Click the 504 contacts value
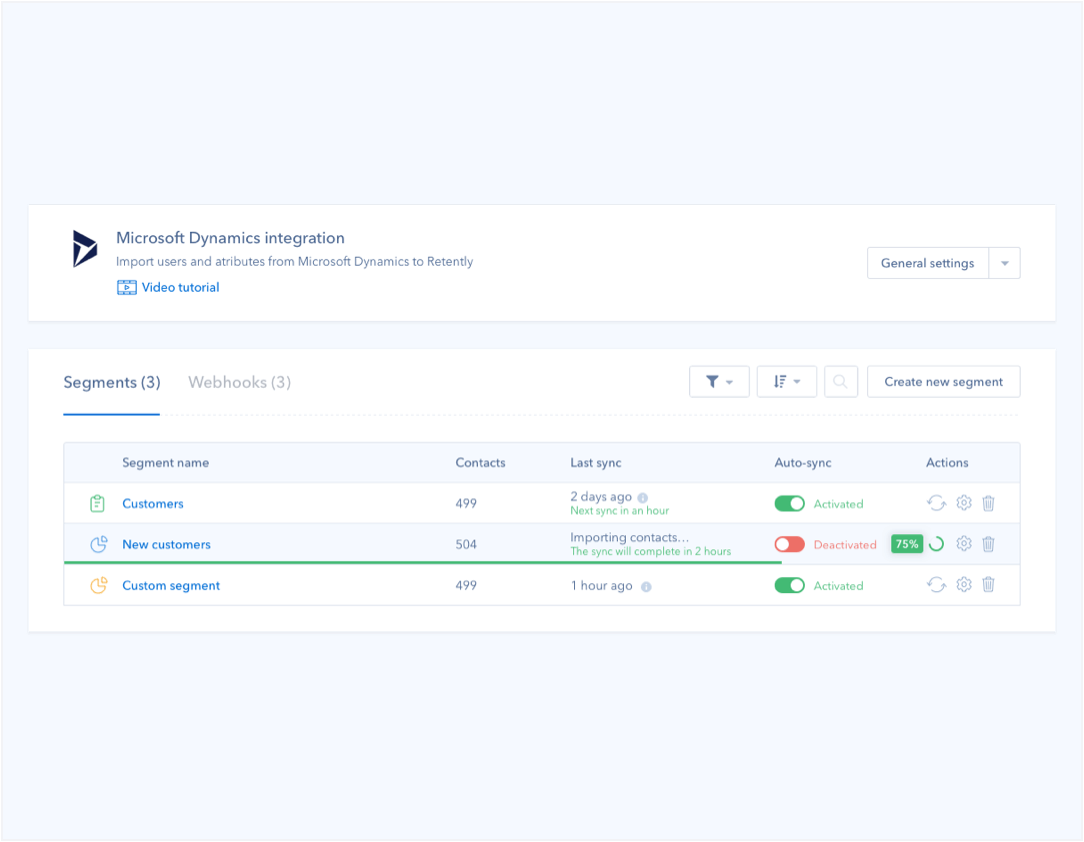This screenshot has width=1084, height=842. click(466, 545)
